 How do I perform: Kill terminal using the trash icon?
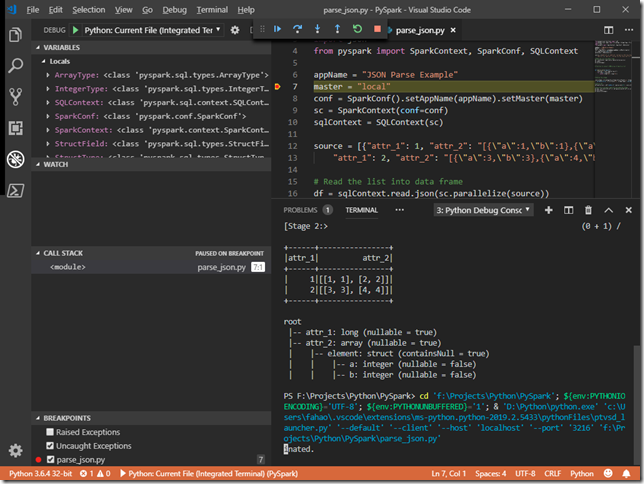point(588,210)
